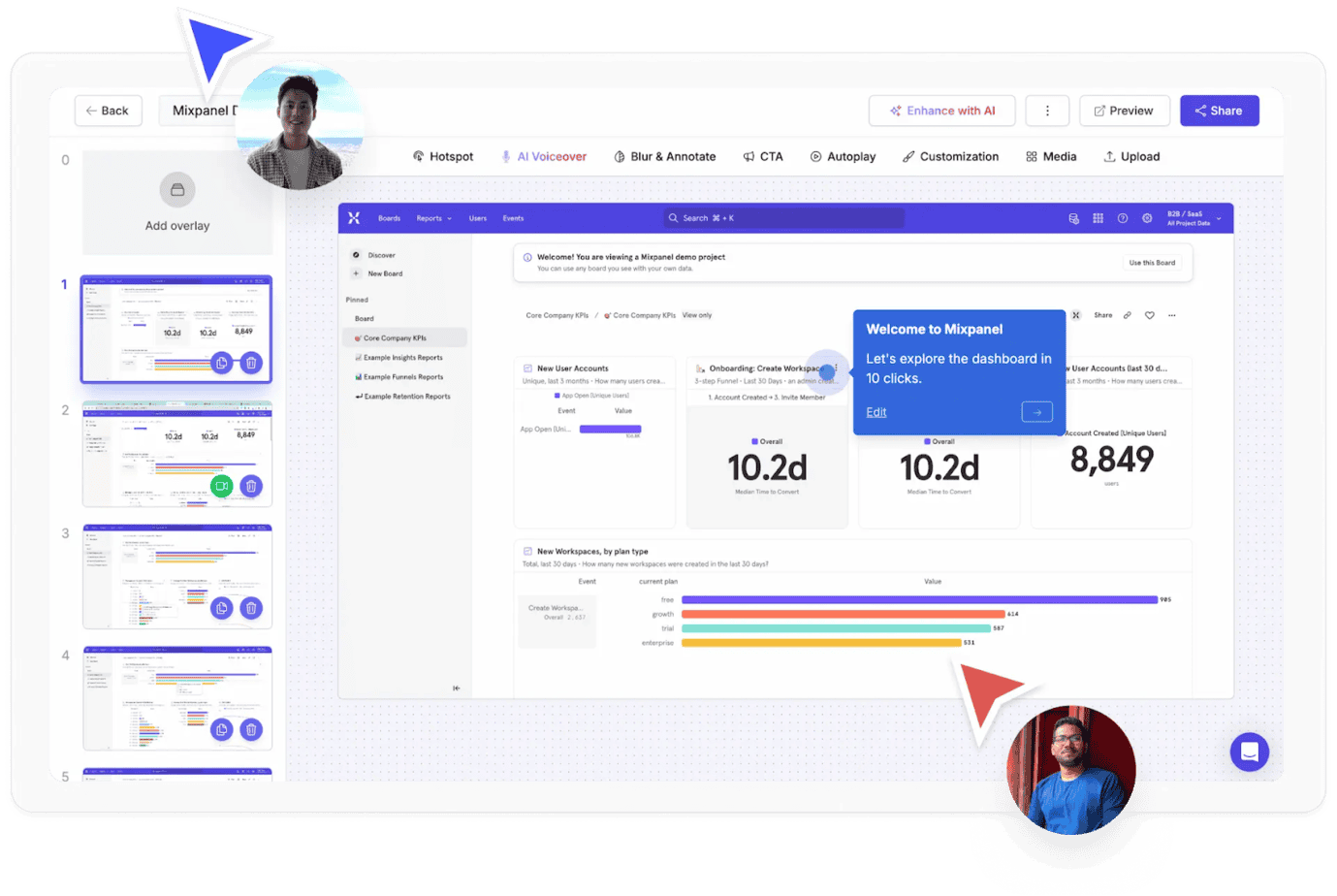The height and width of the screenshot is (896, 1337).
Task: Select the Autoplay tab
Action: 843,156
